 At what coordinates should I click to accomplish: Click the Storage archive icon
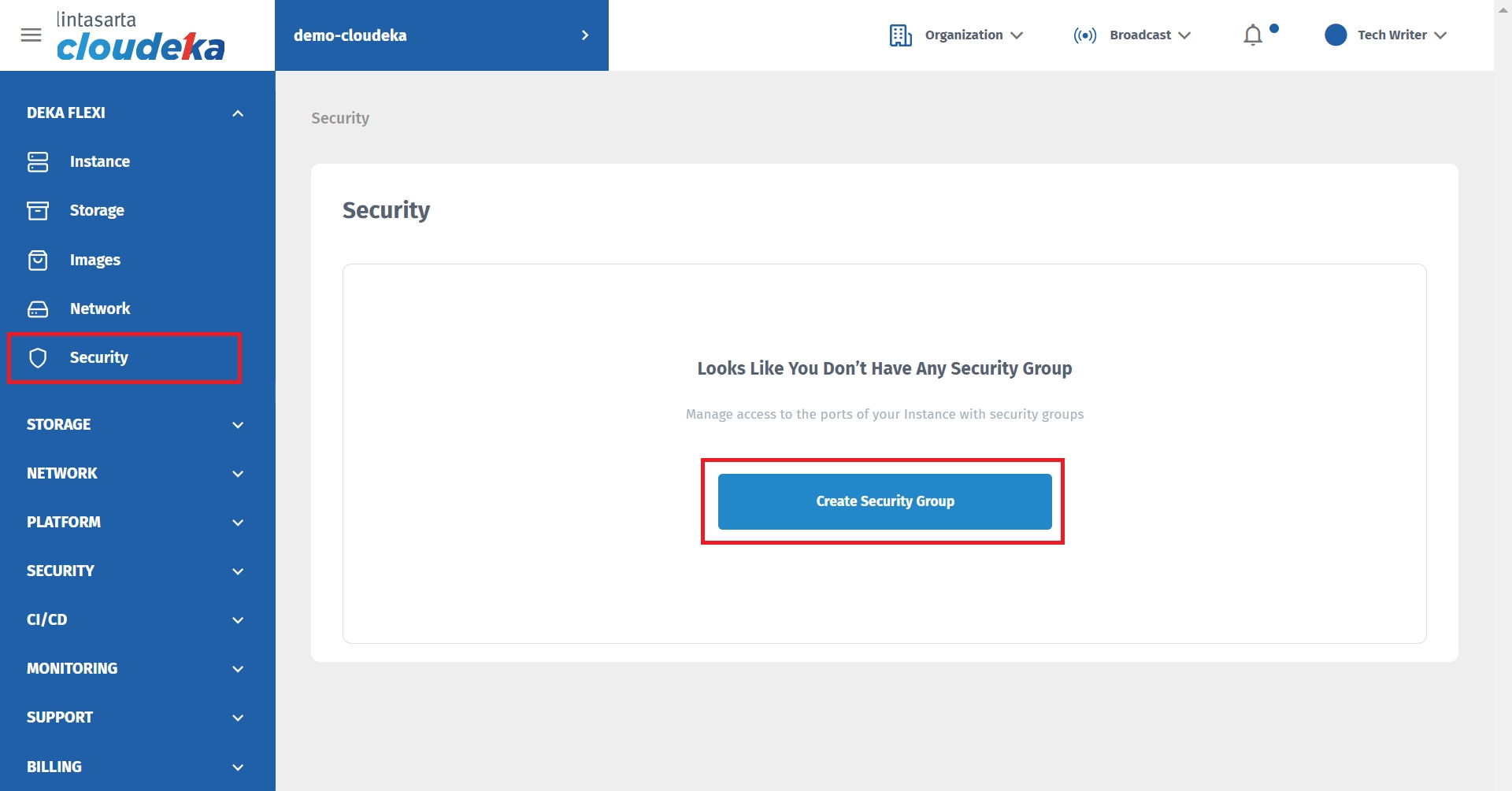[38, 211]
